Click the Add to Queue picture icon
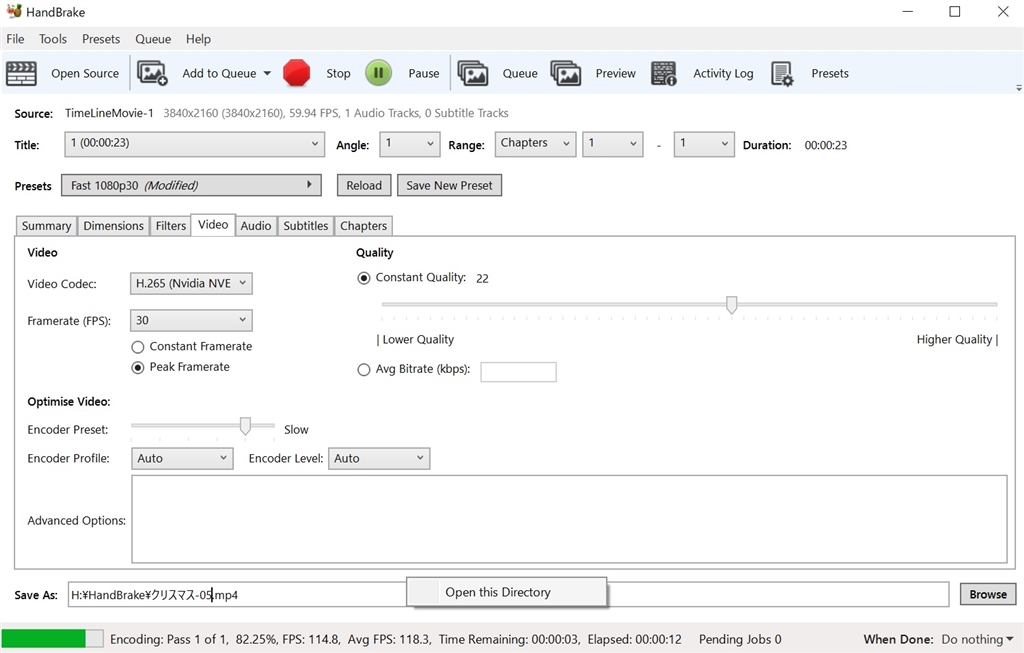The height and width of the screenshot is (653, 1024). (x=152, y=73)
